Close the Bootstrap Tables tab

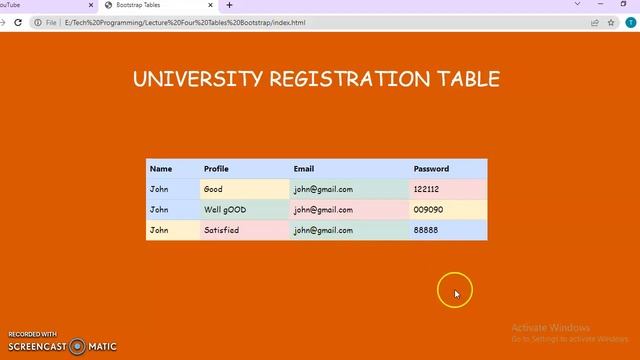(210, 5)
